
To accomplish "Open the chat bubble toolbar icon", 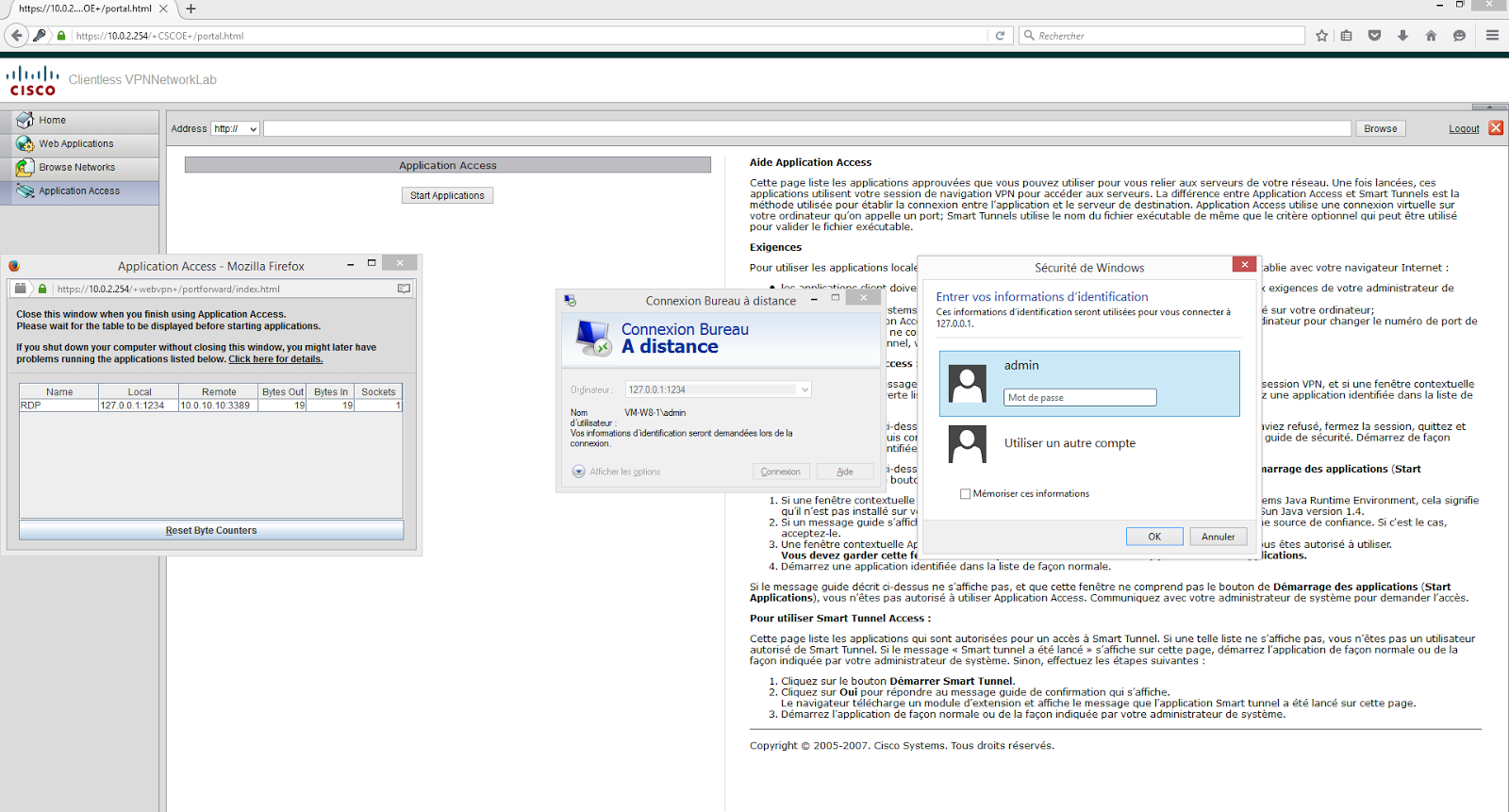I will click(1459, 36).
